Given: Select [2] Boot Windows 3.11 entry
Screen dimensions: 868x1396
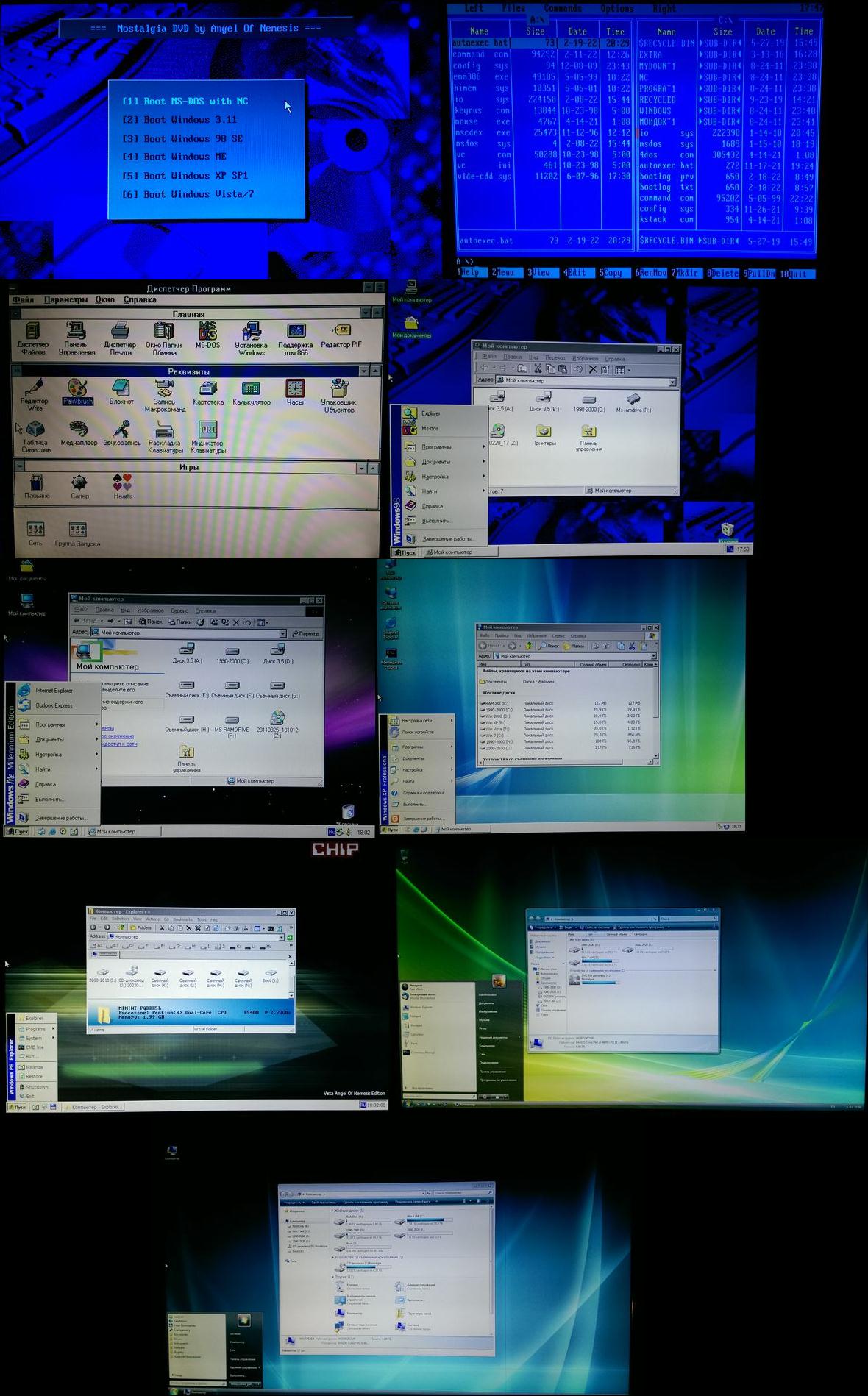Looking at the screenshot, I should tap(179, 120).
